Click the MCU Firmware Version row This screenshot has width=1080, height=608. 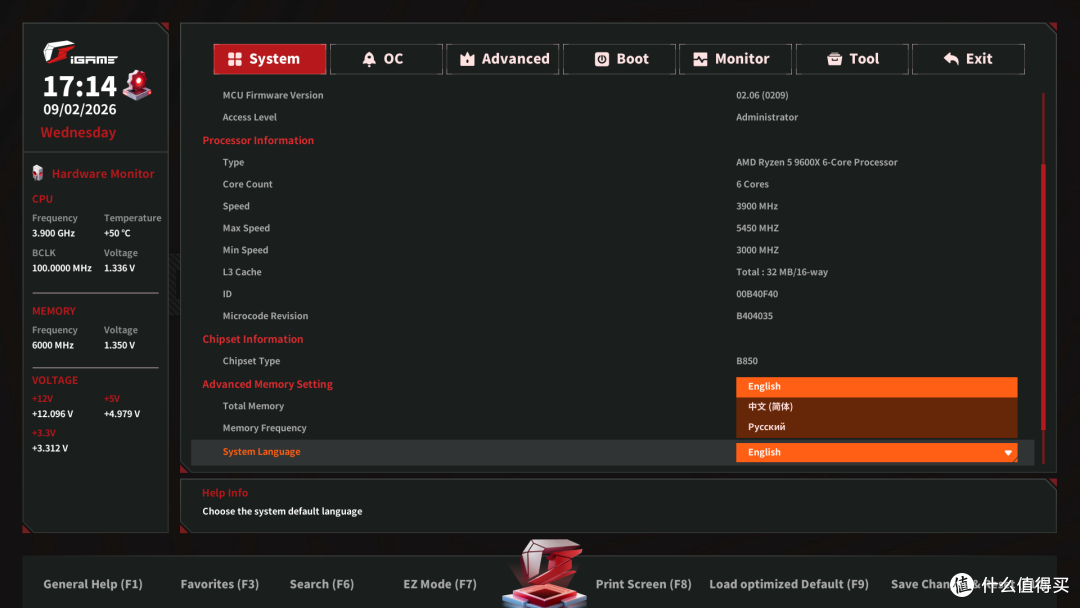[612, 95]
